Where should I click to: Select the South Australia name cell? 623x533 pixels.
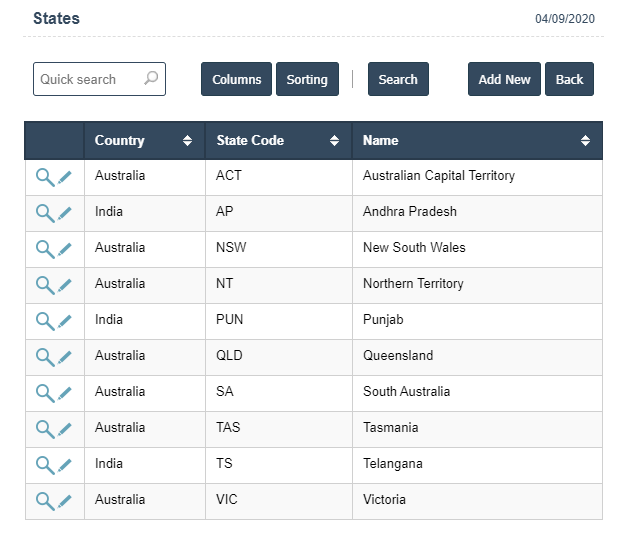click(x=406, y=392)
